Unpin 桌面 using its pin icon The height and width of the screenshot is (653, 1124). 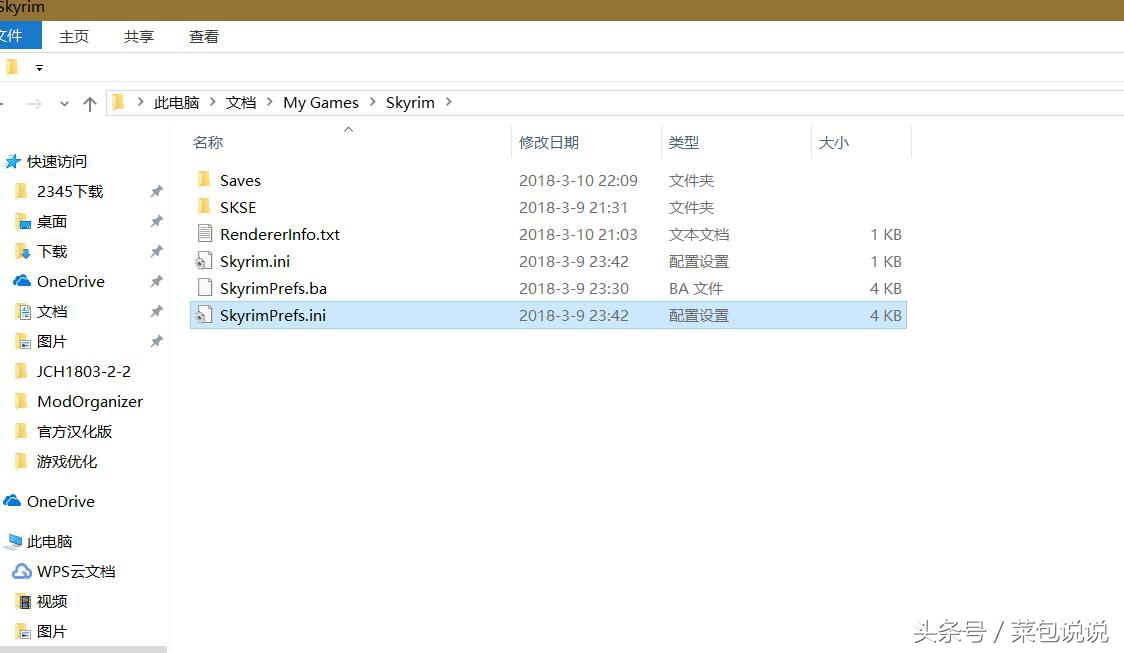(x=156, y=221)
